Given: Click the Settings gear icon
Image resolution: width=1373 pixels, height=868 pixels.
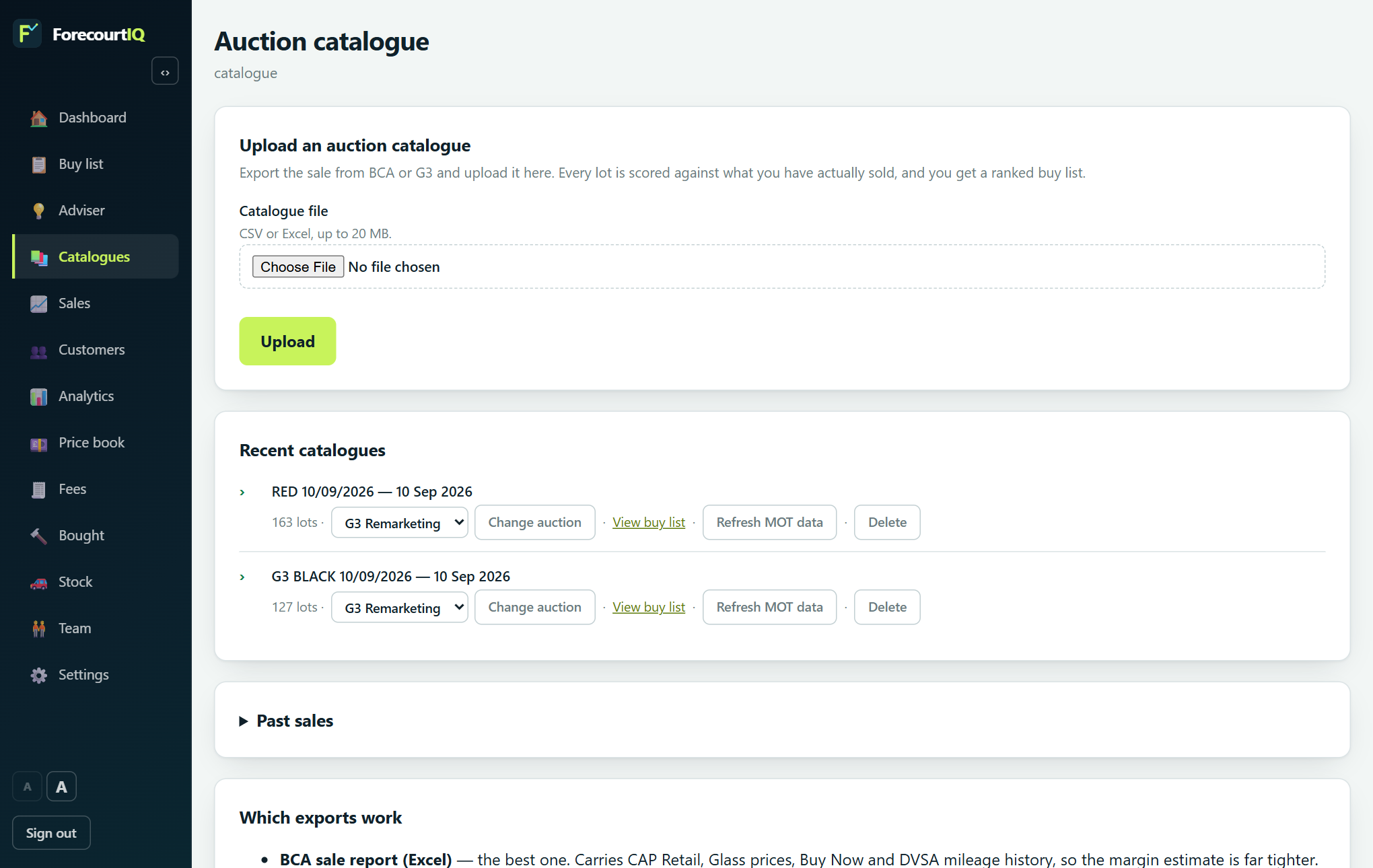Looking at the screenshot, I should [39, 675].
